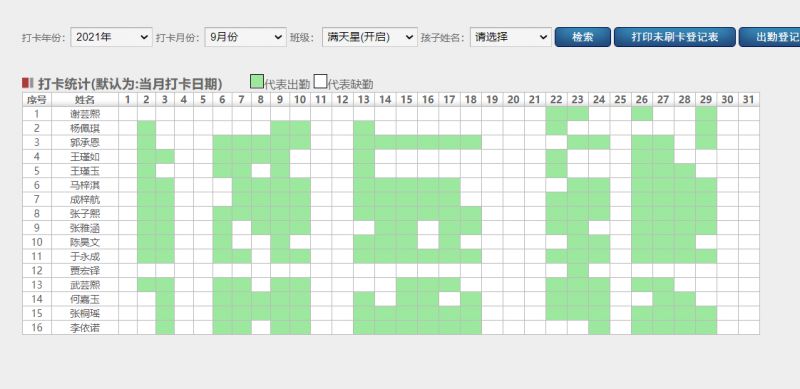The width and height of the screenshot is (800, 389).
Task: Click the name 谢芸熙 in row 1
Action: [85, 114]
